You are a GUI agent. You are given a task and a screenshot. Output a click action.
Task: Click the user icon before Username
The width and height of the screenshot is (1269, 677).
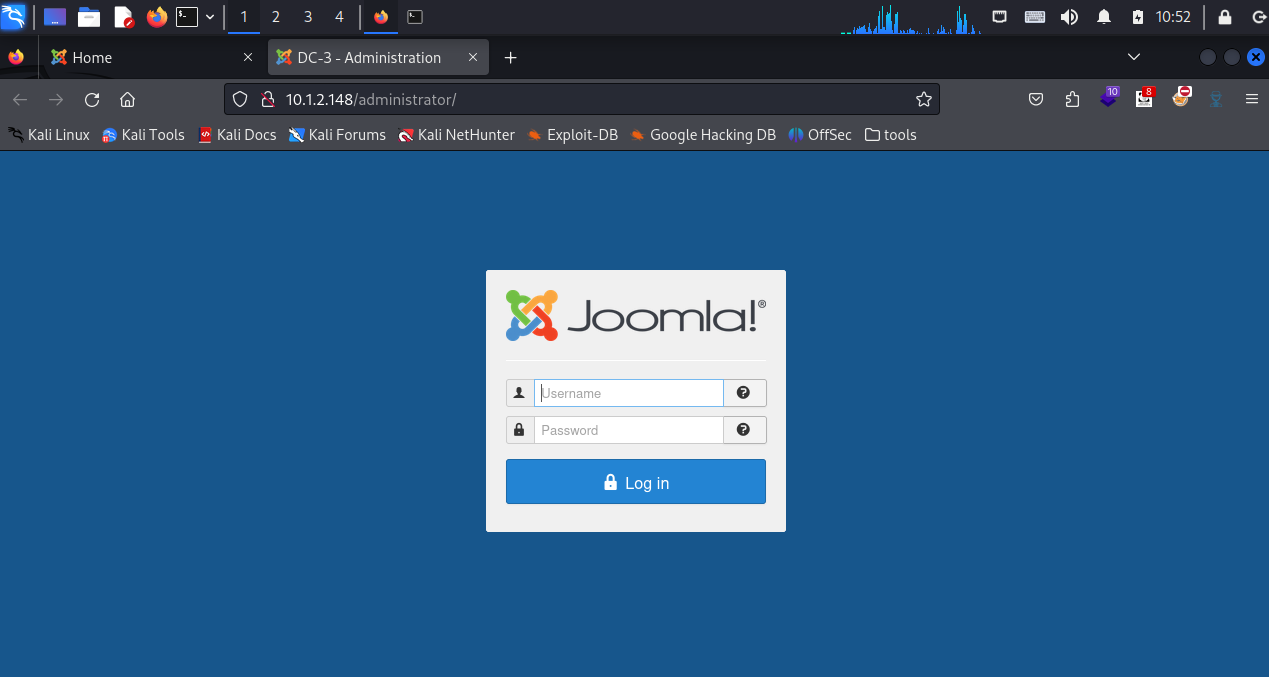pyautogui.click(x=520, y=393)
